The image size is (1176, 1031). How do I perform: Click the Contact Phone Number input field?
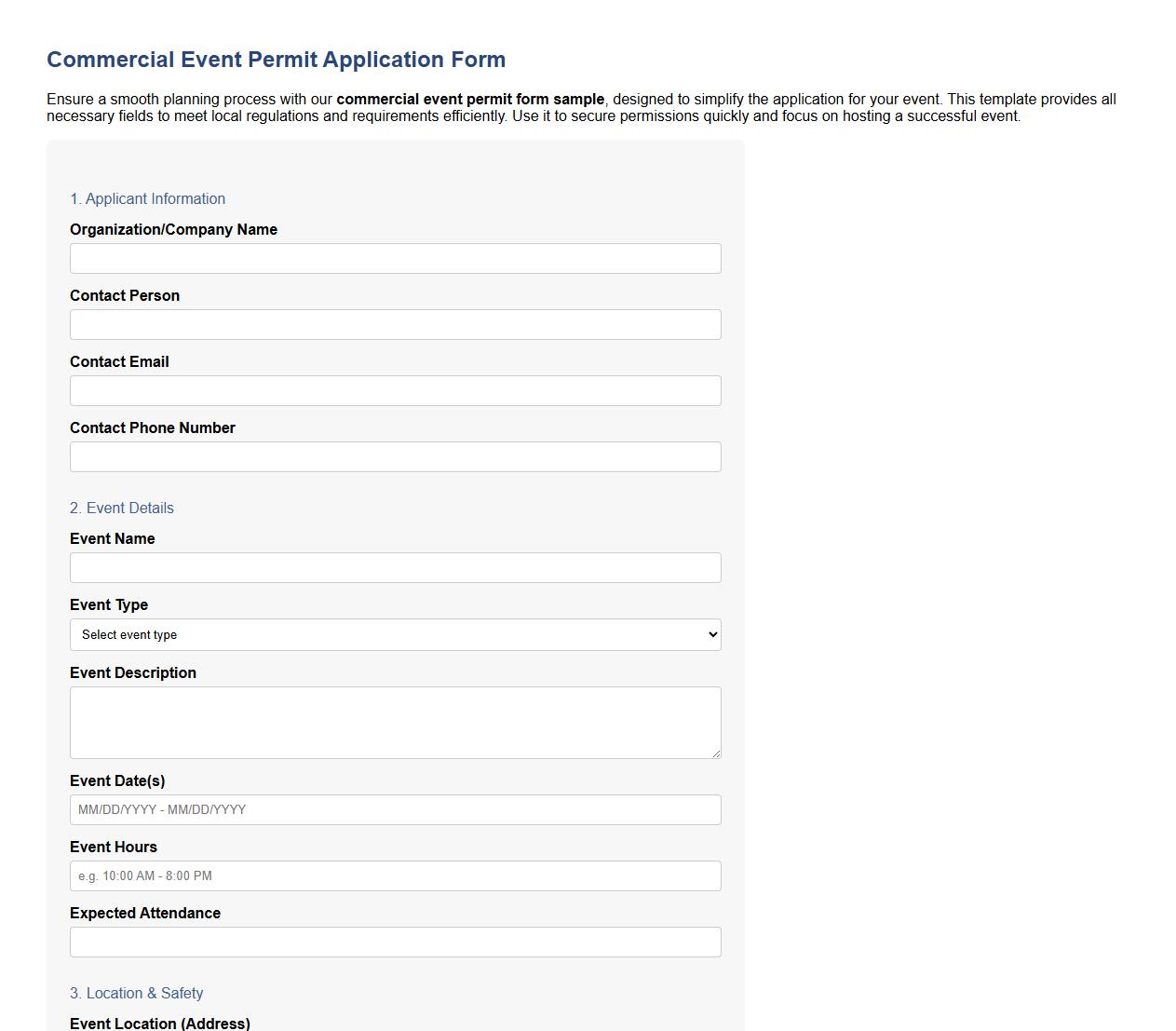coord(395,456)
